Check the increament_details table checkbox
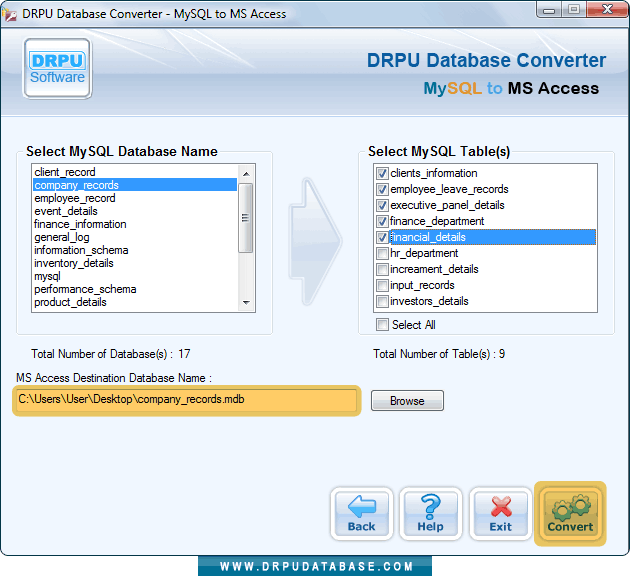The image size is (630, 576). pos(382,270)
